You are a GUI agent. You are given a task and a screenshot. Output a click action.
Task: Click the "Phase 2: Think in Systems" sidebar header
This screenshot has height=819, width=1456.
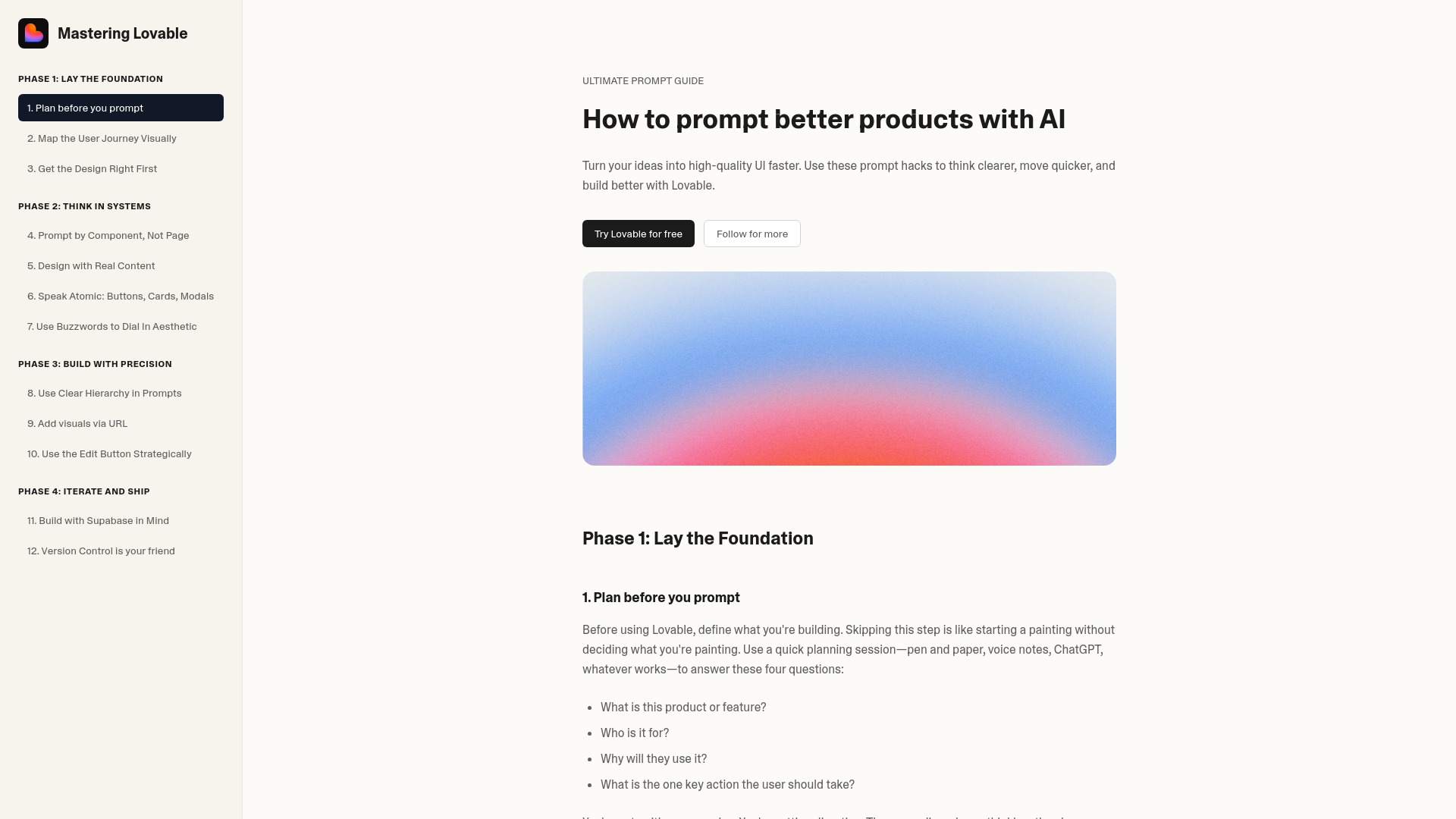point(84,206)
